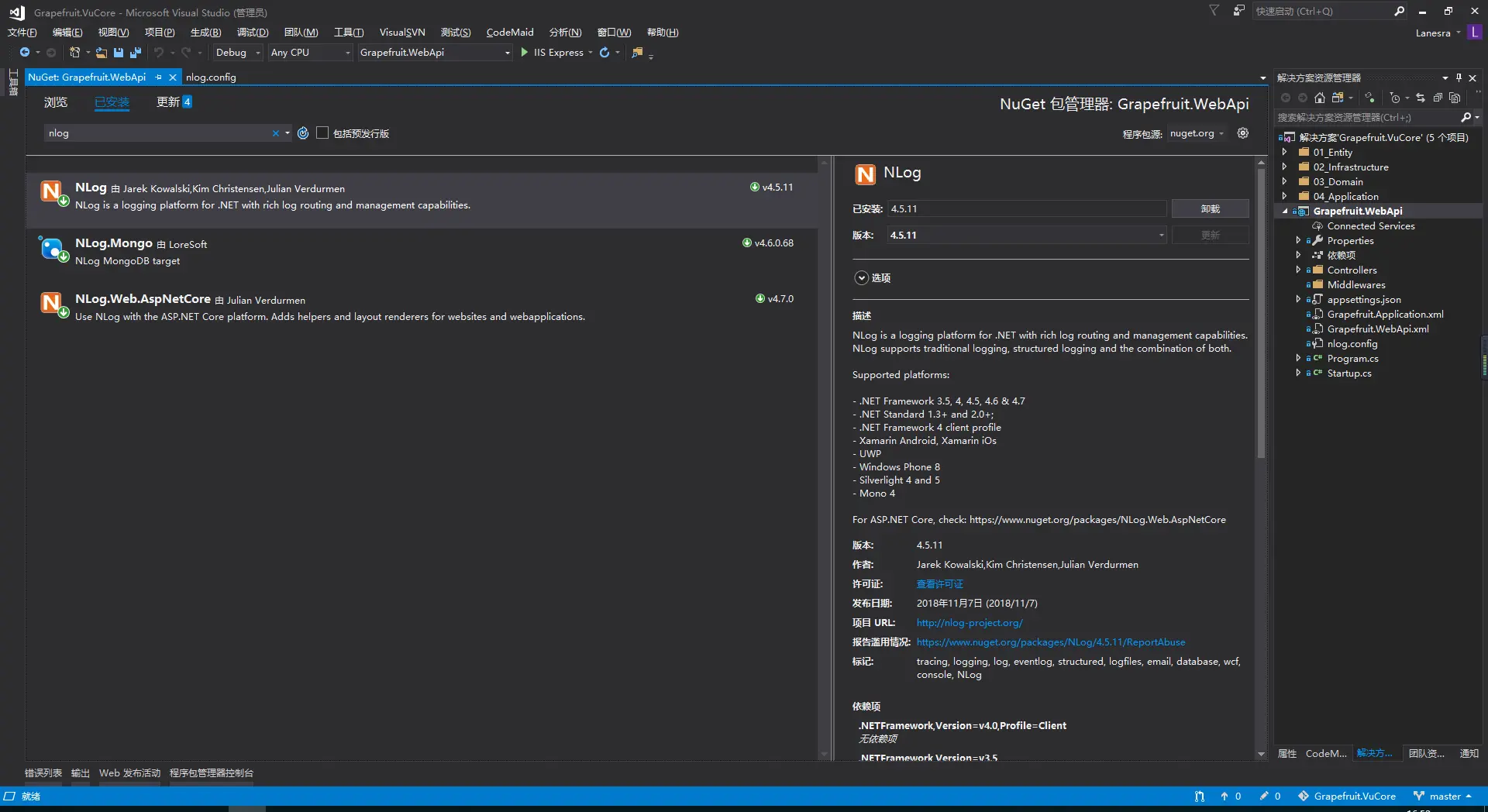Pin the NuGet: Grapefruit.WebApi tab
The image size is (1488, 812).
coord(159,77)
